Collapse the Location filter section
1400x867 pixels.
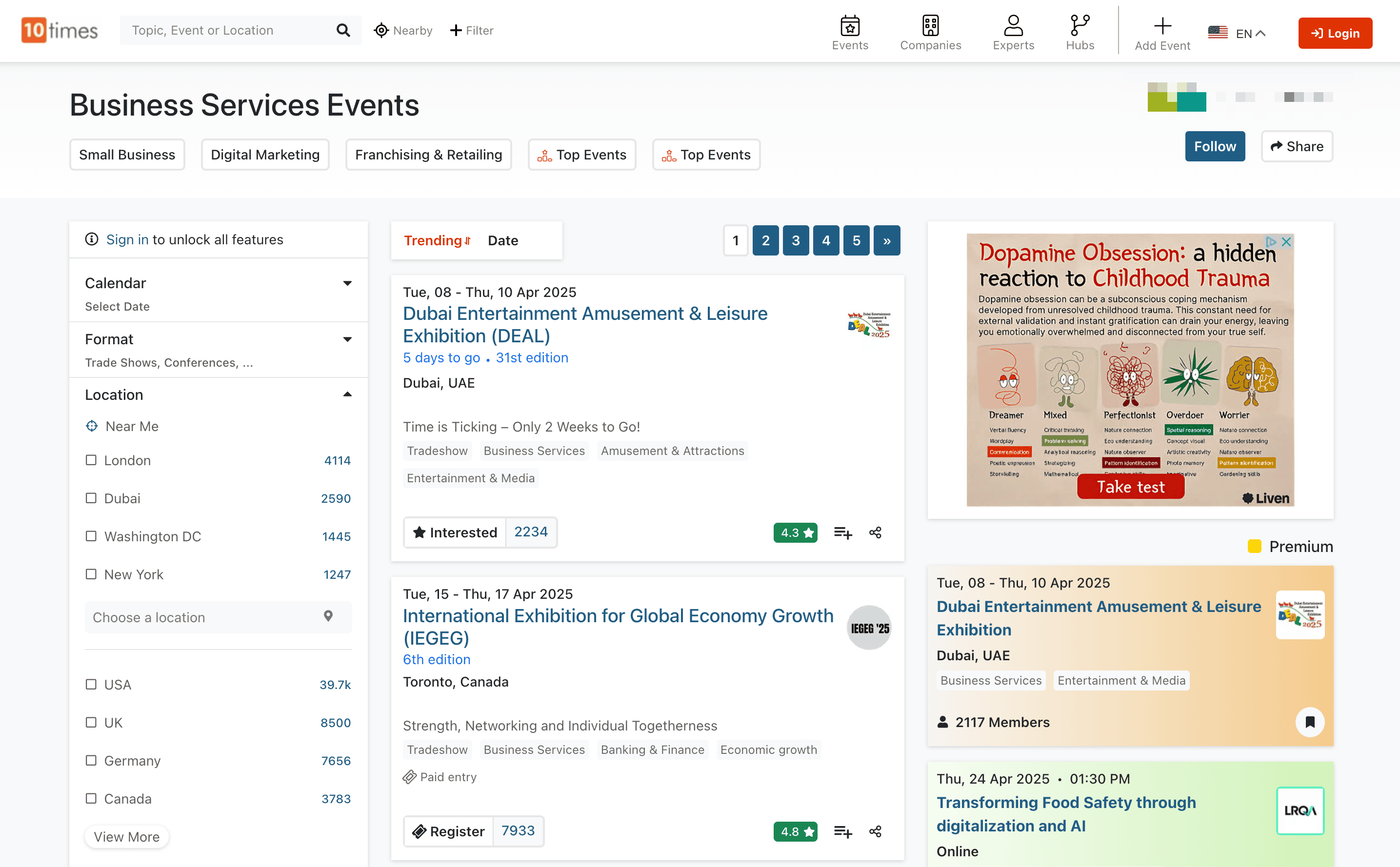347,394
